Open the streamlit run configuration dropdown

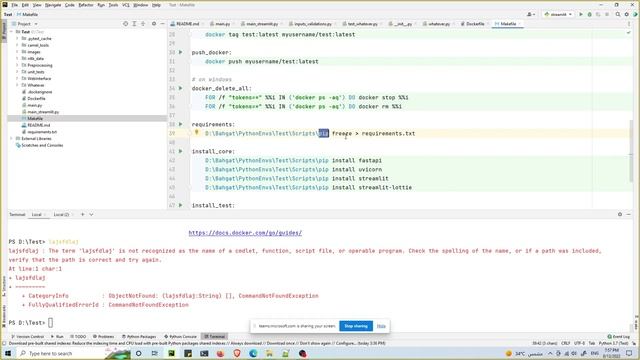pos(558,14)
